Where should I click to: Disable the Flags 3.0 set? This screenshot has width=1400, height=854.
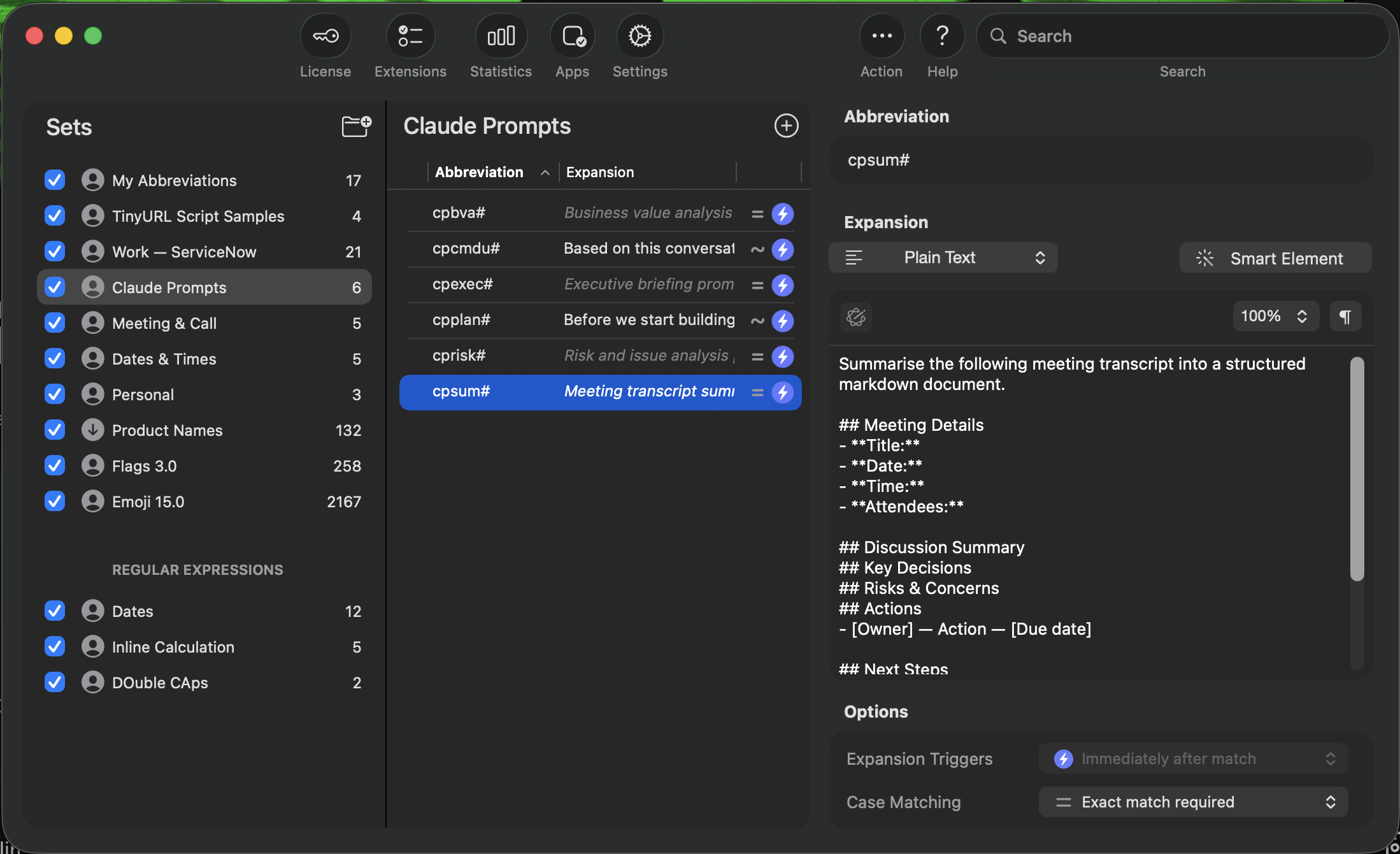point(55,466)
